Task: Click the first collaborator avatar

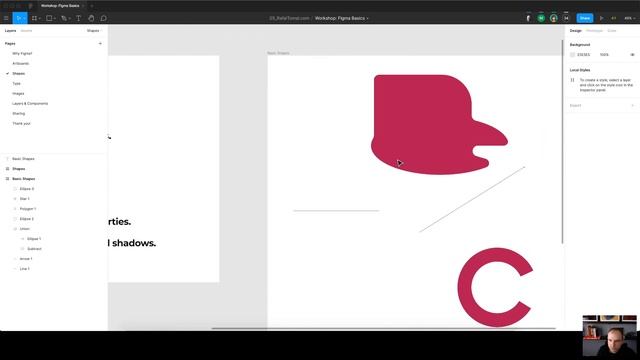Action: tap(528, 18)
